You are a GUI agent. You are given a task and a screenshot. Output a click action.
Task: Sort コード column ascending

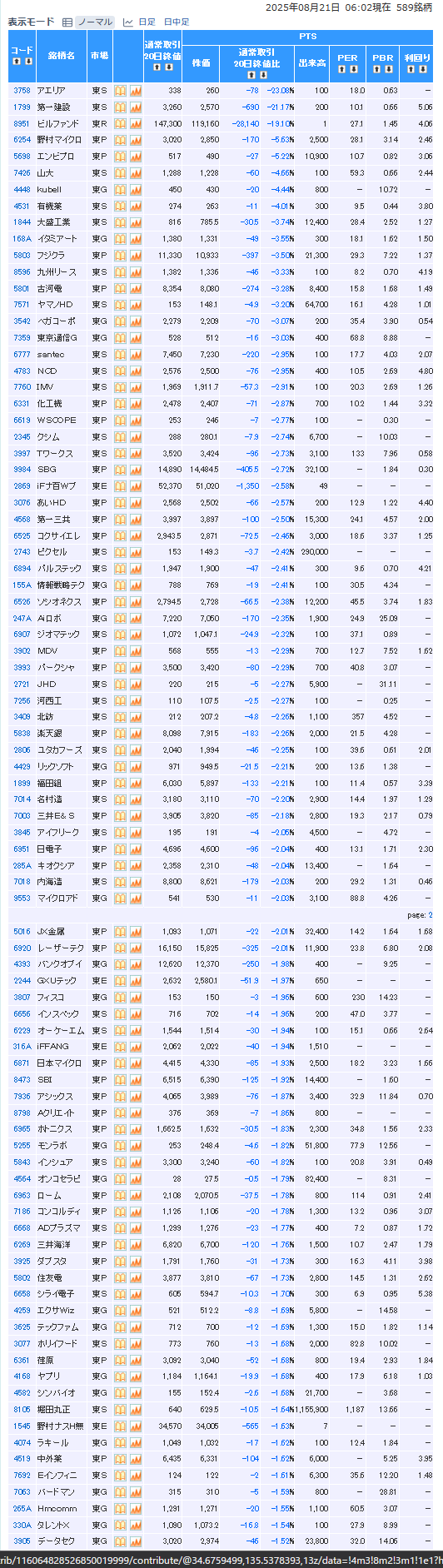tap(17, 62)
